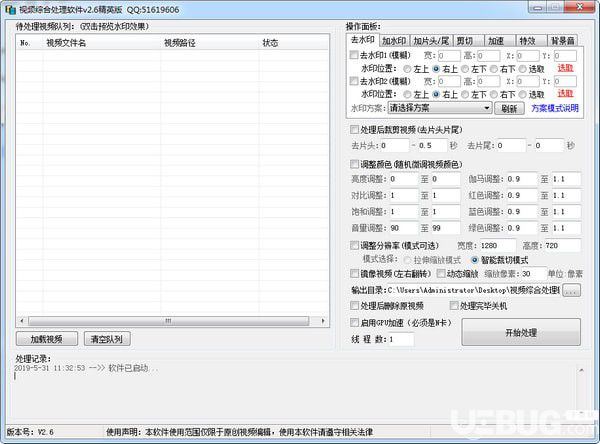Click the 刷新 button
The width and height of the screenshot is (600, 444).
click(x=509, y=108)
